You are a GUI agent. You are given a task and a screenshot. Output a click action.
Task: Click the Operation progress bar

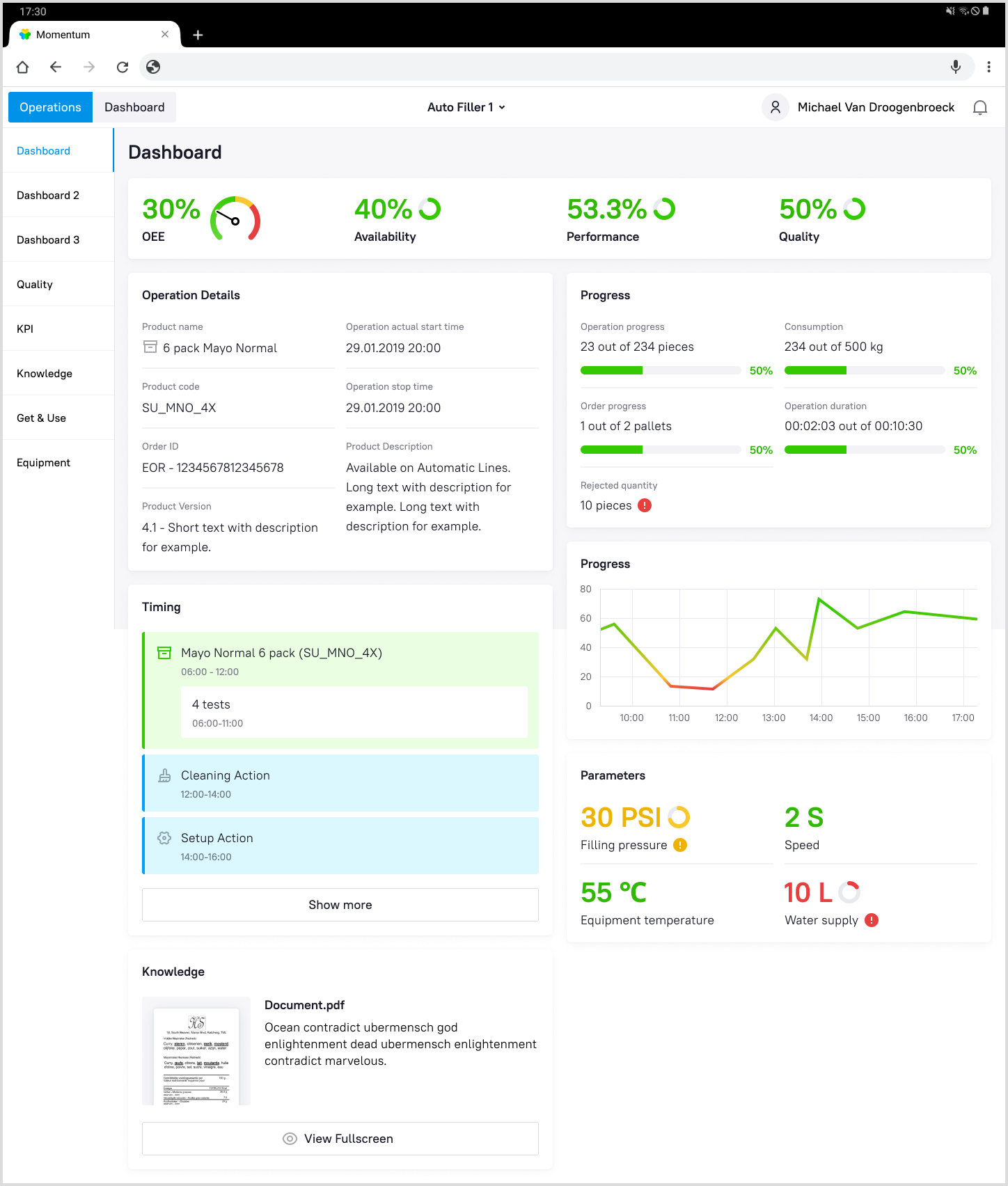coord(661,370)
